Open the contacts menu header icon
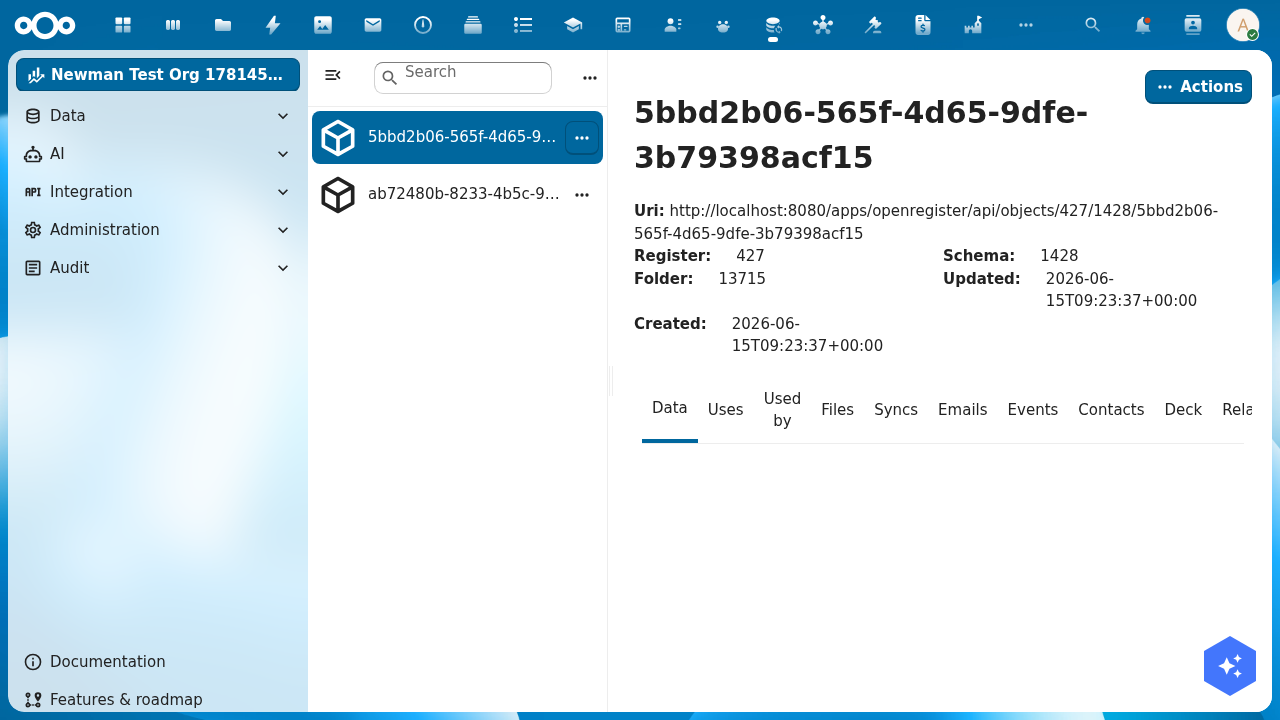1280x720 pixels. pyautogui.click(x=1193, y=25)
